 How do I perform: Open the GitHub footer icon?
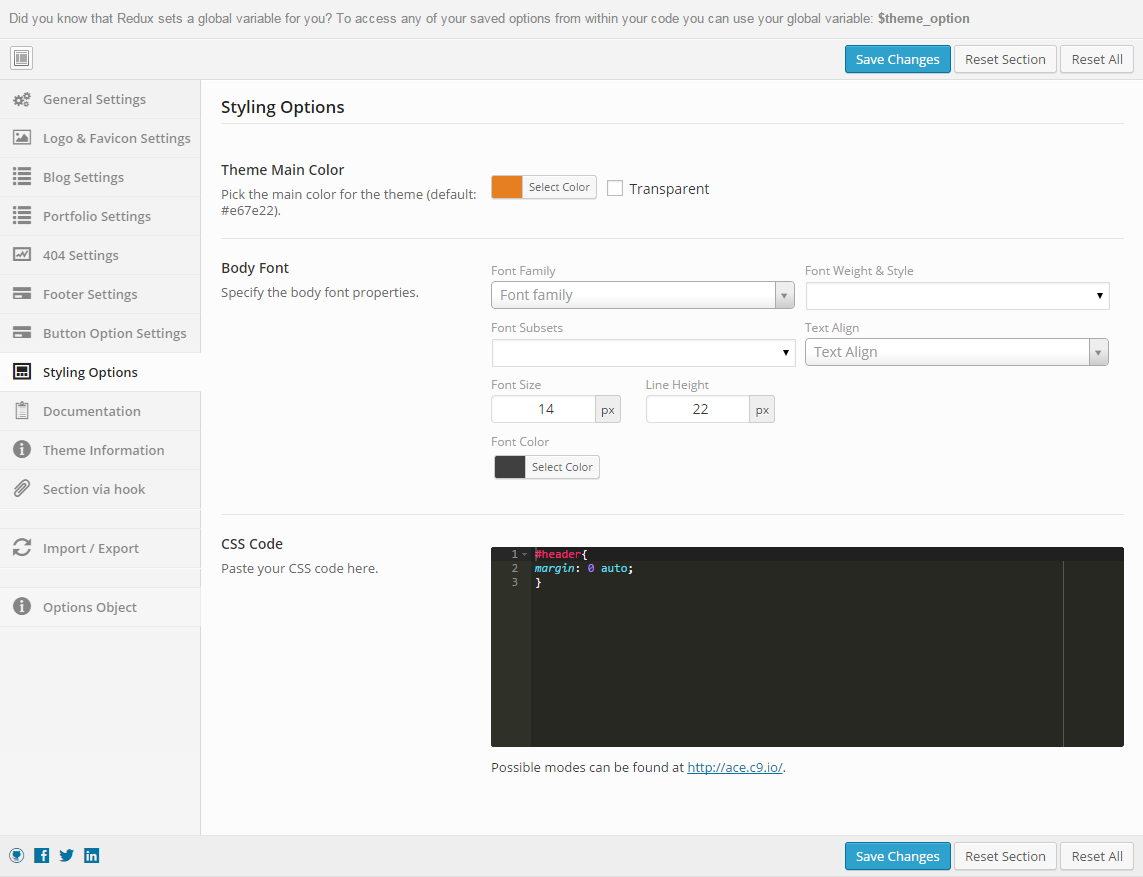[x=17, y=856]
